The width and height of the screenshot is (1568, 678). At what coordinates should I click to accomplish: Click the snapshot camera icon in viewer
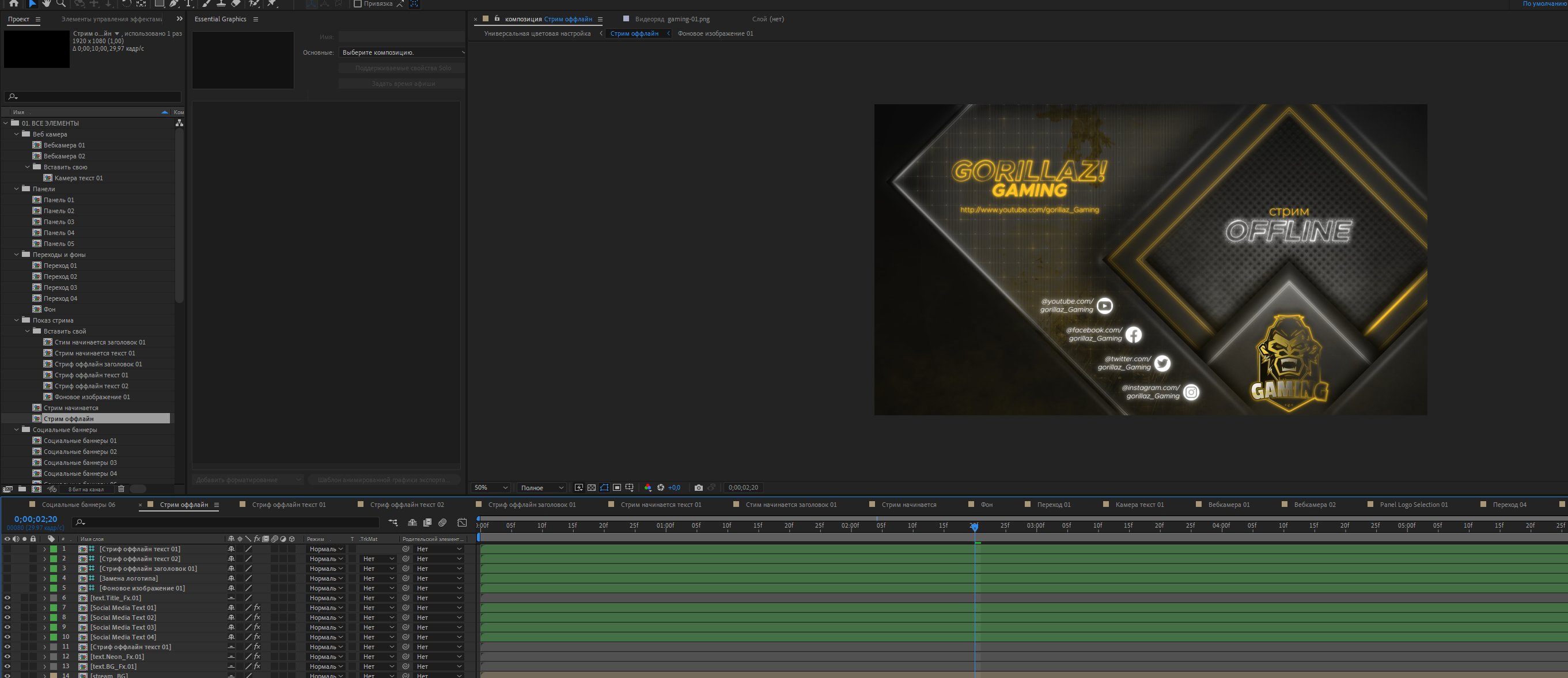[x=698, y=487]
